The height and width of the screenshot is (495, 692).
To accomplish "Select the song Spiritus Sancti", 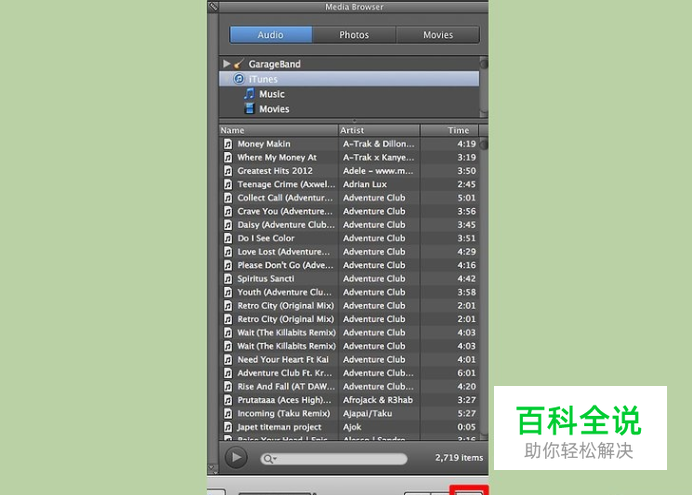I will point(266,278).
